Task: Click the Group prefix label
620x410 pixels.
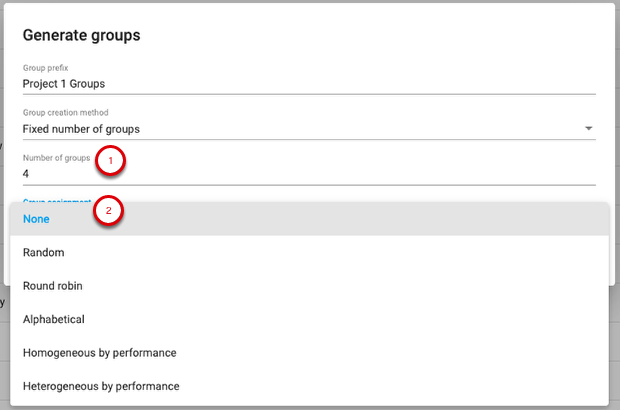Action: [x=45, y=68]
